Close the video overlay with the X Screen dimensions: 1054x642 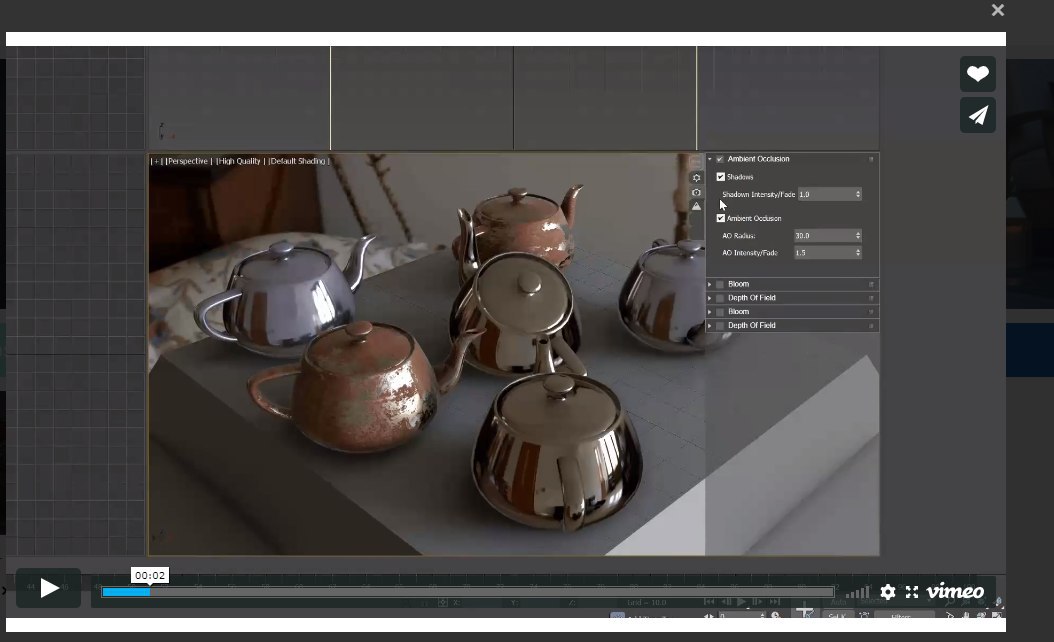[998, 10]
